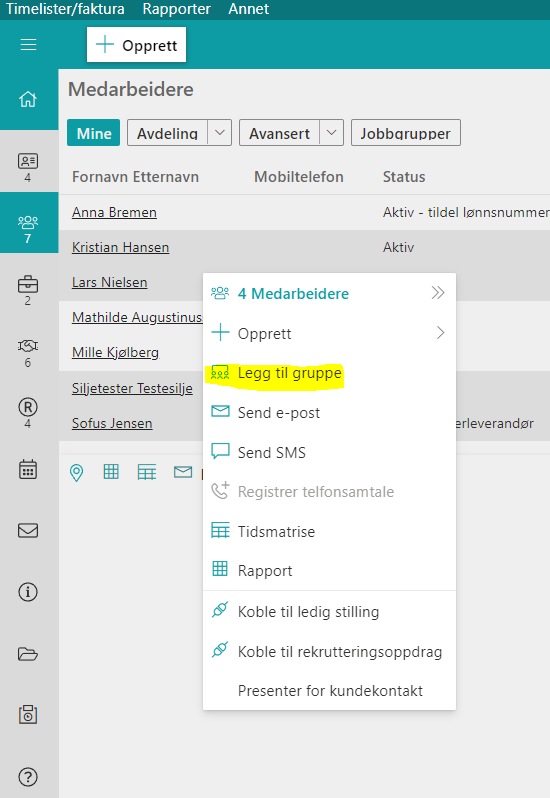Open Anna Bremen's profile link

point(114,212)
